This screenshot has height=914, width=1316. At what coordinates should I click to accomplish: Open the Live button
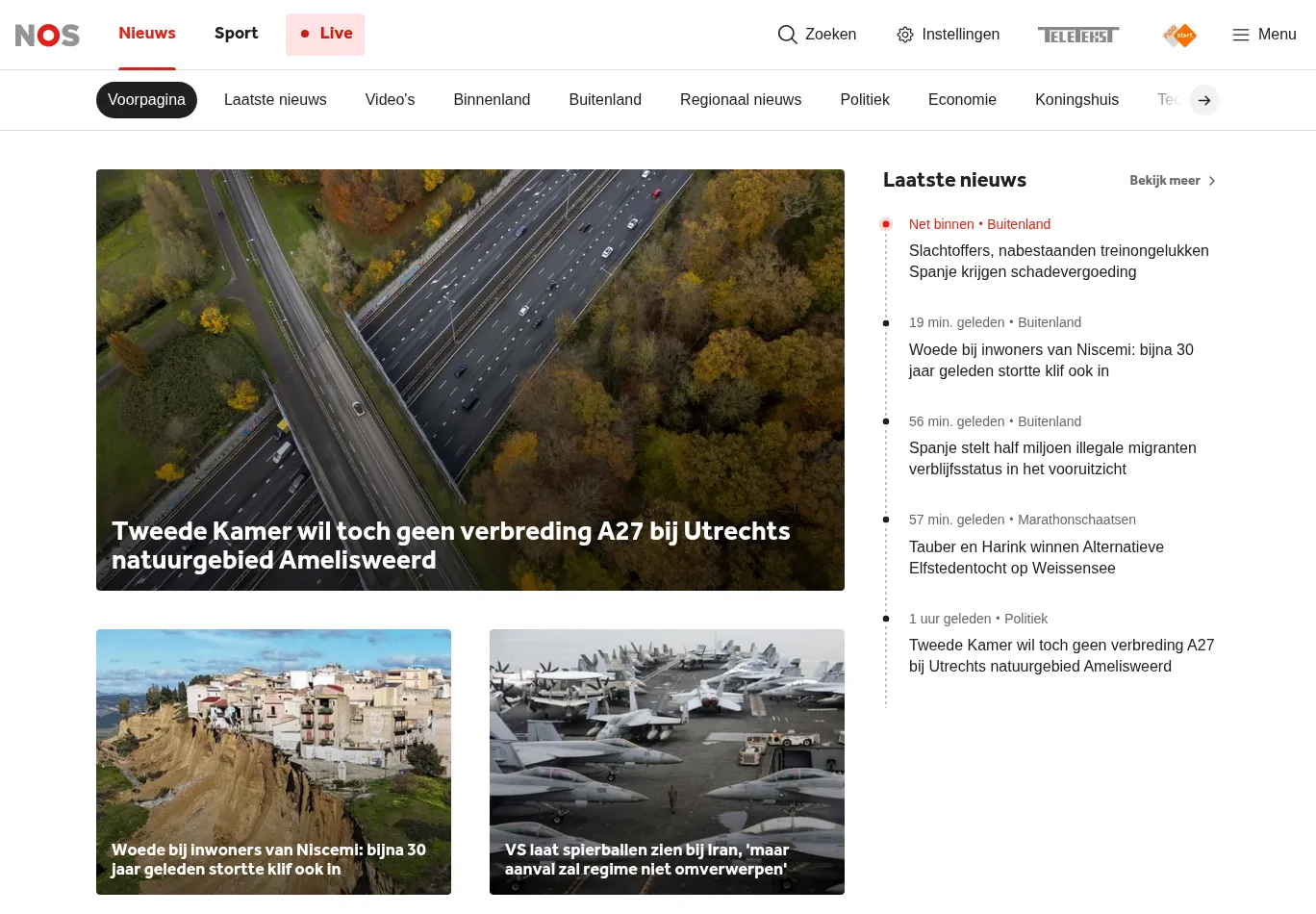(x=325, y=34)
